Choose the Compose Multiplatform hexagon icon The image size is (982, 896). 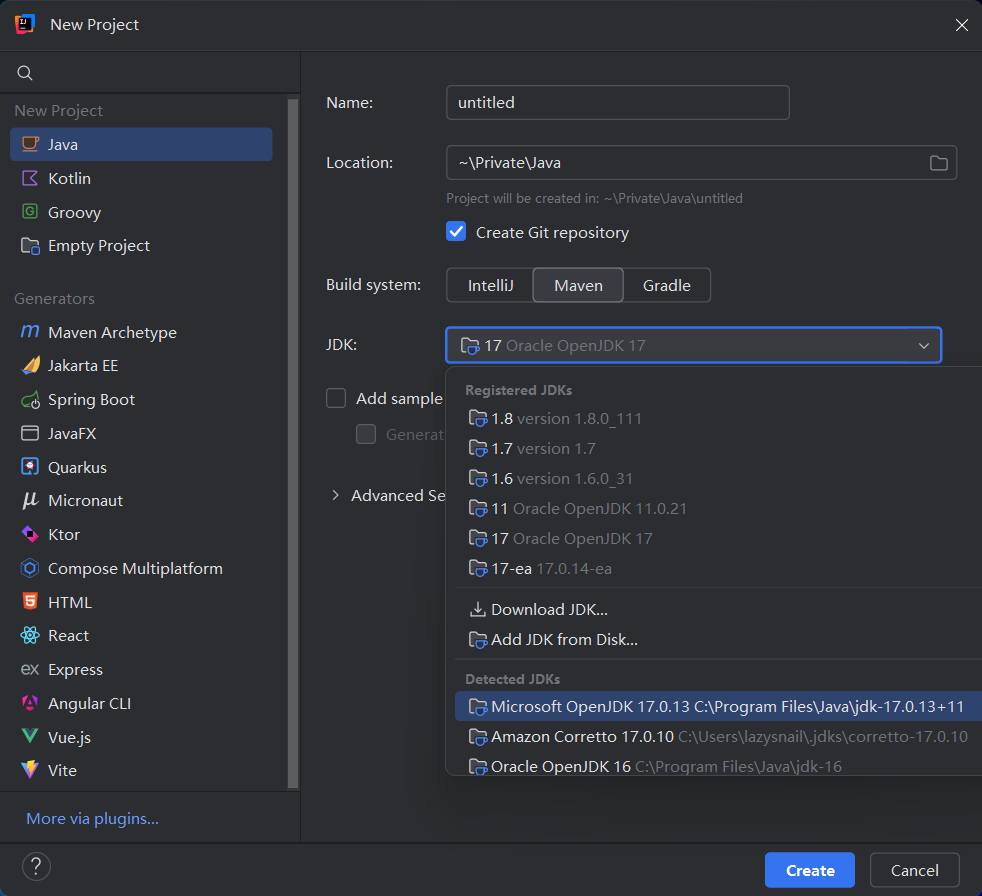click(x=30, y=569)
